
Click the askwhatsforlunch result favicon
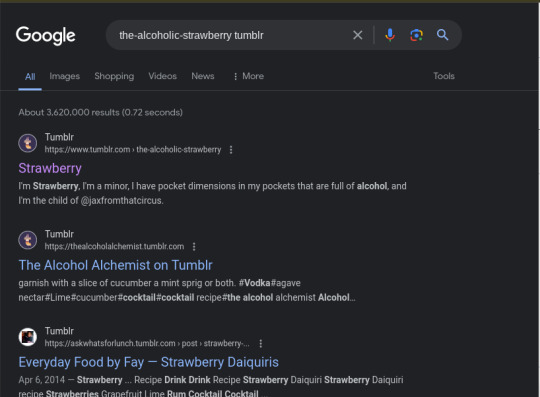tap(28, 337)
